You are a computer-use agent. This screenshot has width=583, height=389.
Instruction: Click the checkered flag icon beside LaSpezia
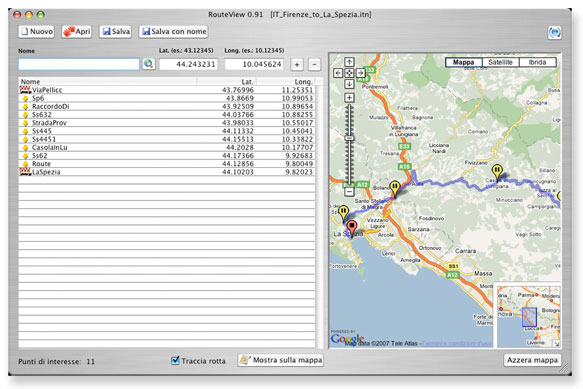pos(25,171)
